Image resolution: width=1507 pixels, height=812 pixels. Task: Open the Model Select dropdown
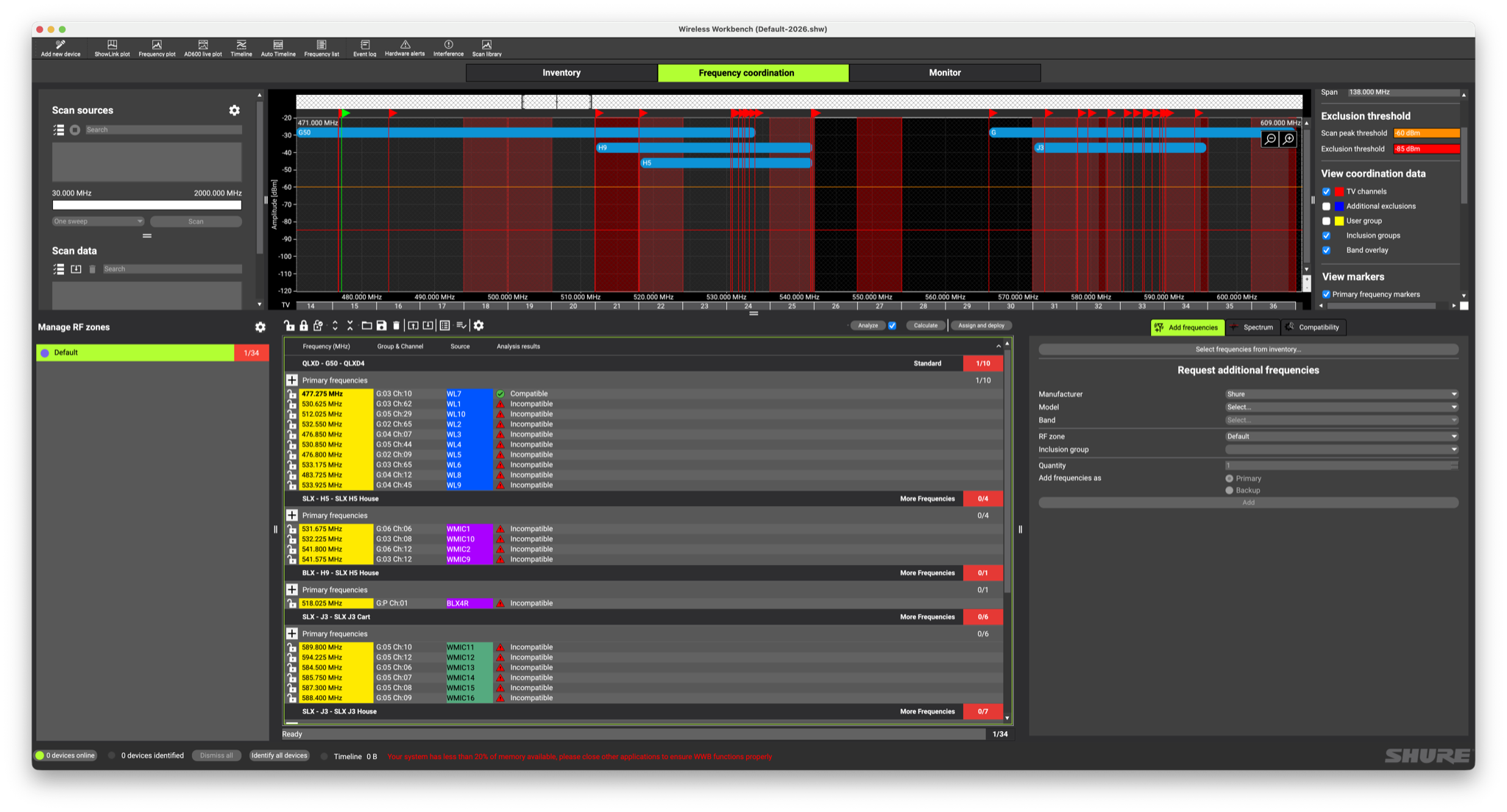pyautogui.click(x=1341, y=407)
